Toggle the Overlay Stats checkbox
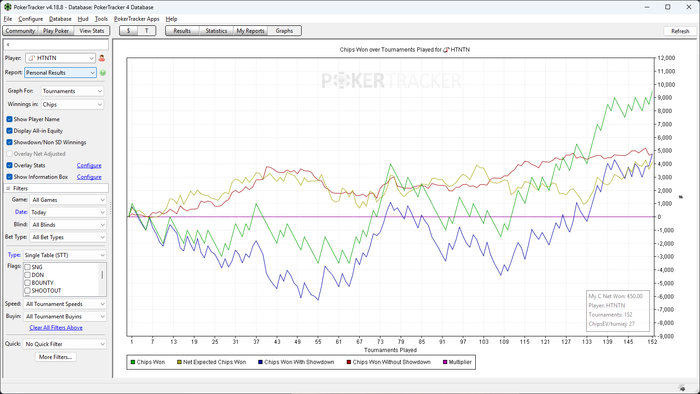The width and height of the screenshot is (700, 394). click(9, 165)
